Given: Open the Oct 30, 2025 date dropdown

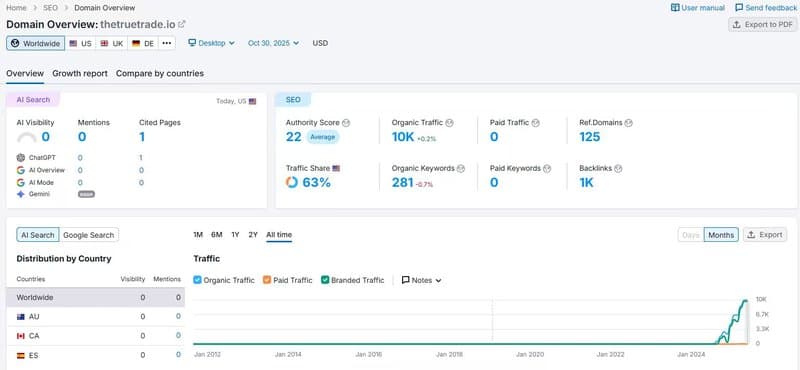Looking at the screenshot, I should [x=273, y=43].
